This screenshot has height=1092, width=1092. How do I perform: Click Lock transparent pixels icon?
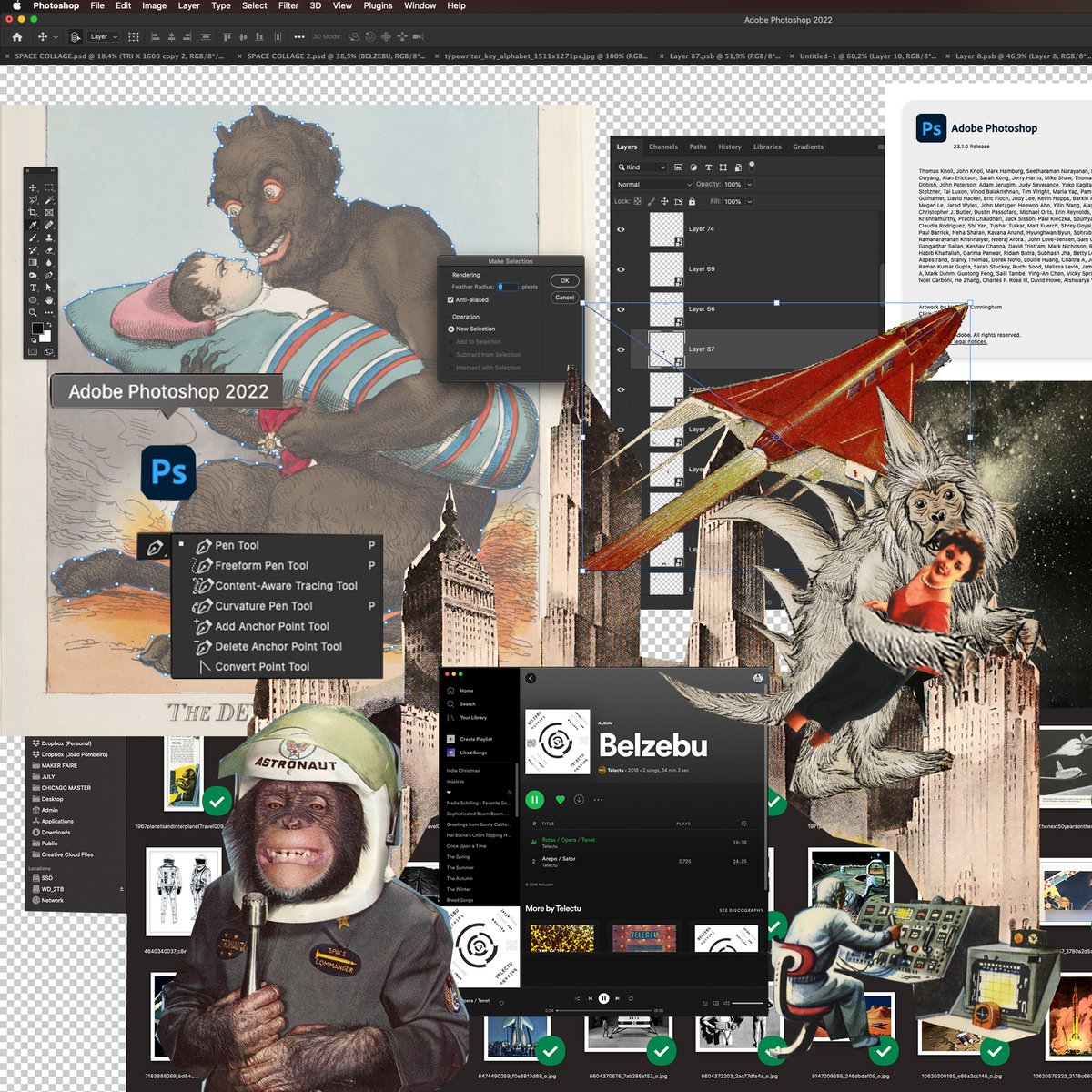click(x=637, y=201)
